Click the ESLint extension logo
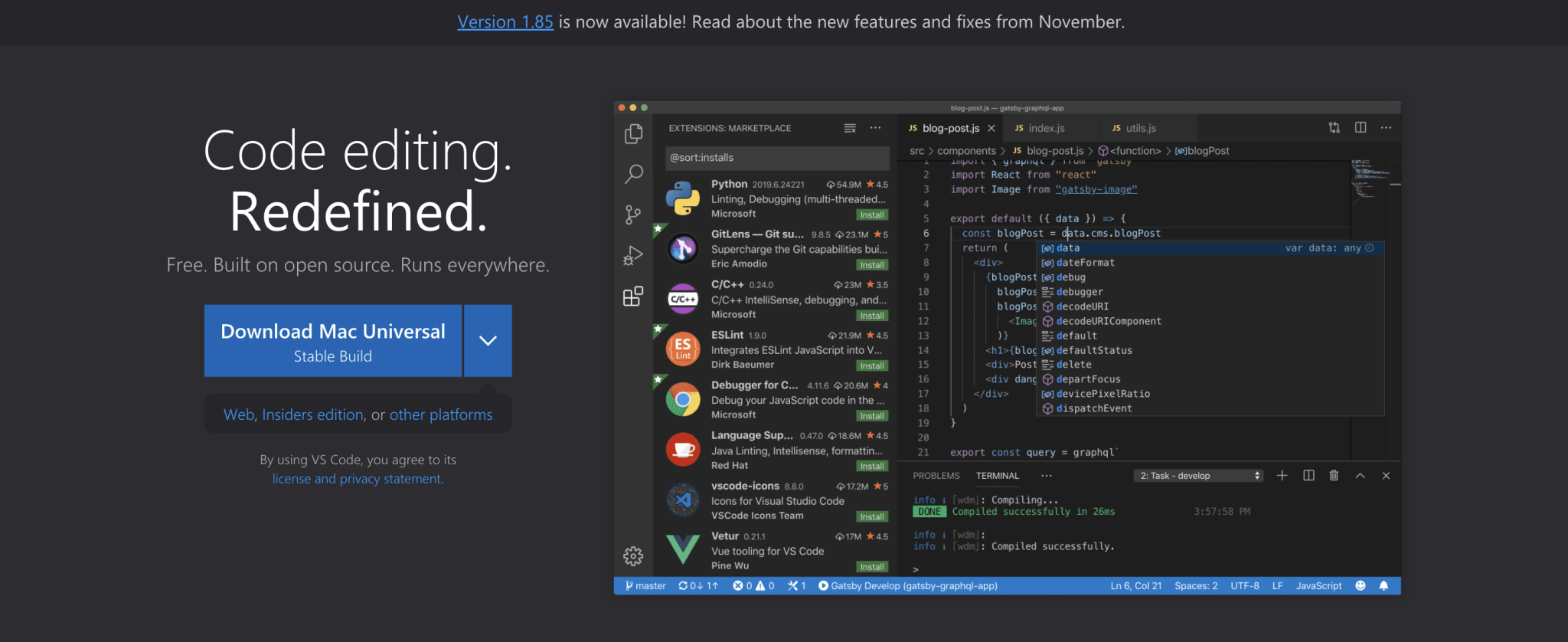 point(682,349)
